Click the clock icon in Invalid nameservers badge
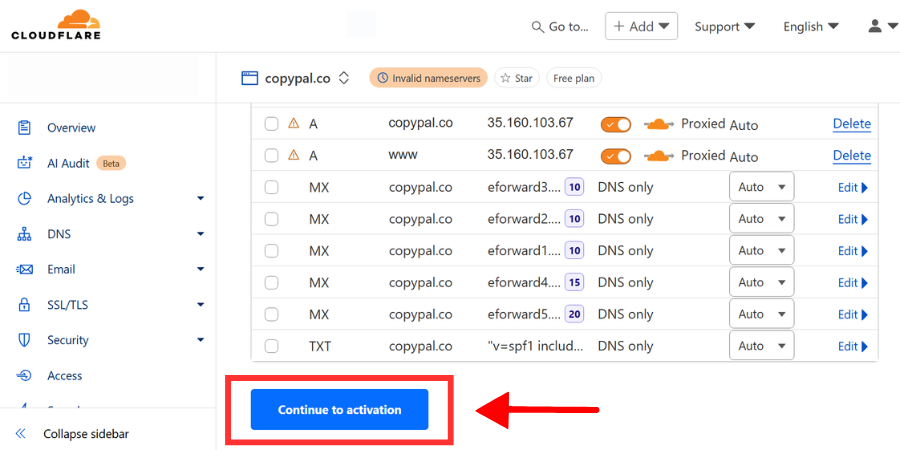The height and width of the screenshot is (450, 900). [382, 78]
